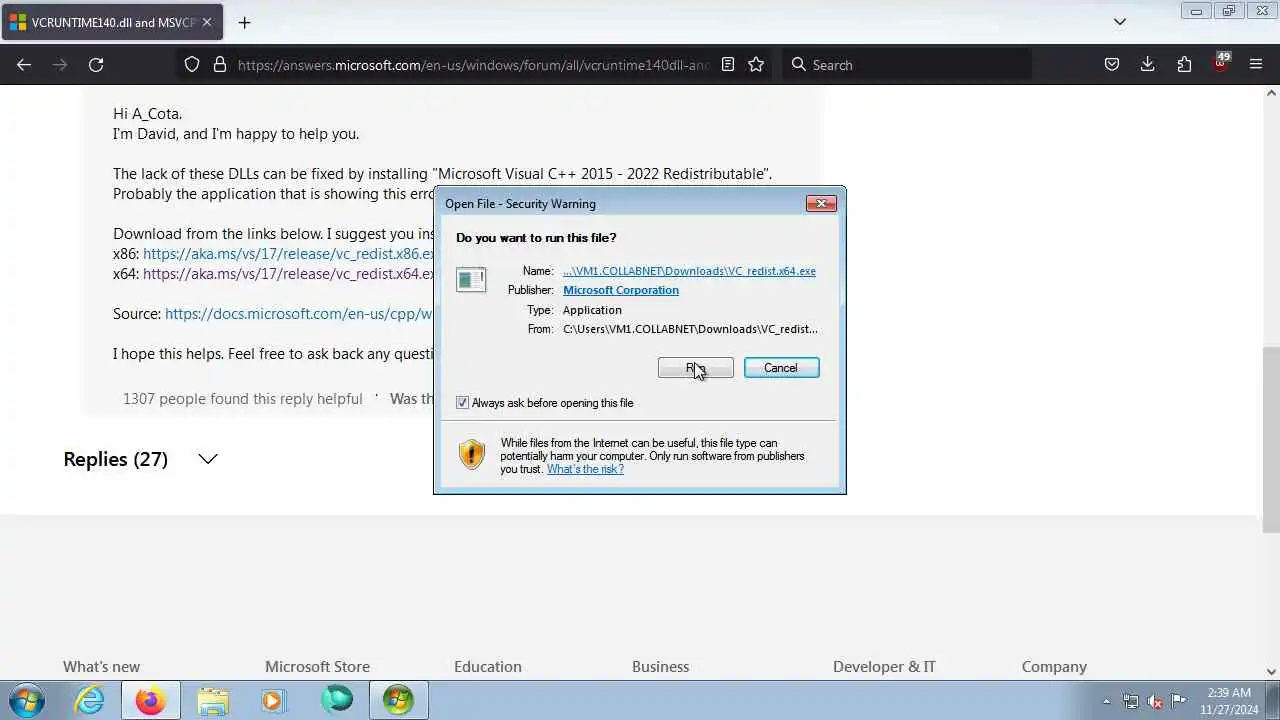
Task: Click the Windows flag taskbar app icon
Action: click(x=398, y=700)
